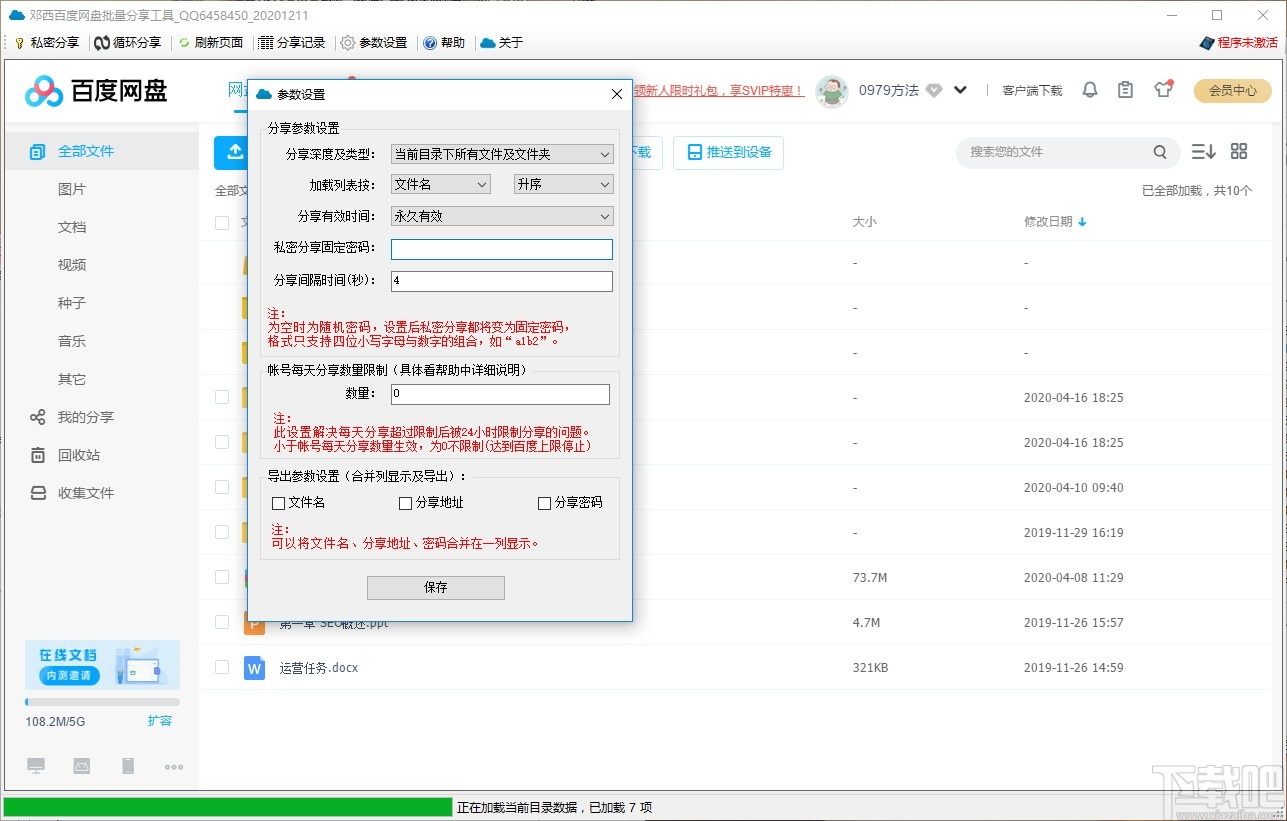Click the 保存 button
The height and width of the screenshot is (821, 1287).
pos(436,587)
